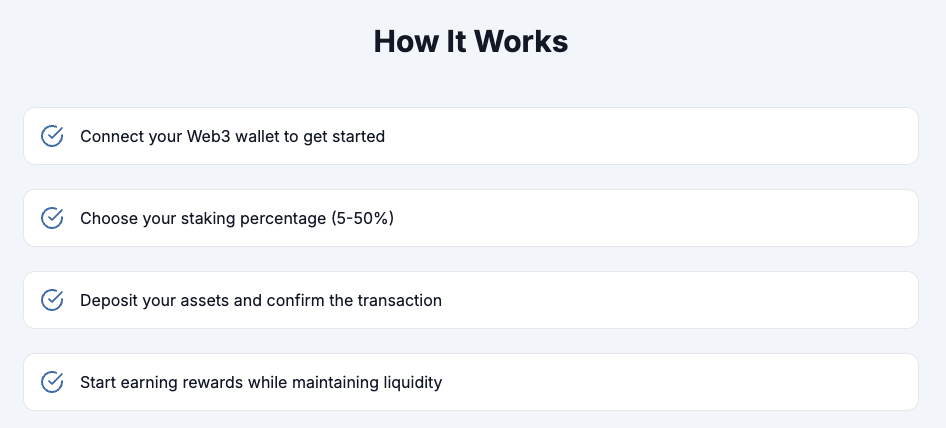Select the Choose your staking percentage step text
This screenshot has height=428, width=946.
coord(237,218)
